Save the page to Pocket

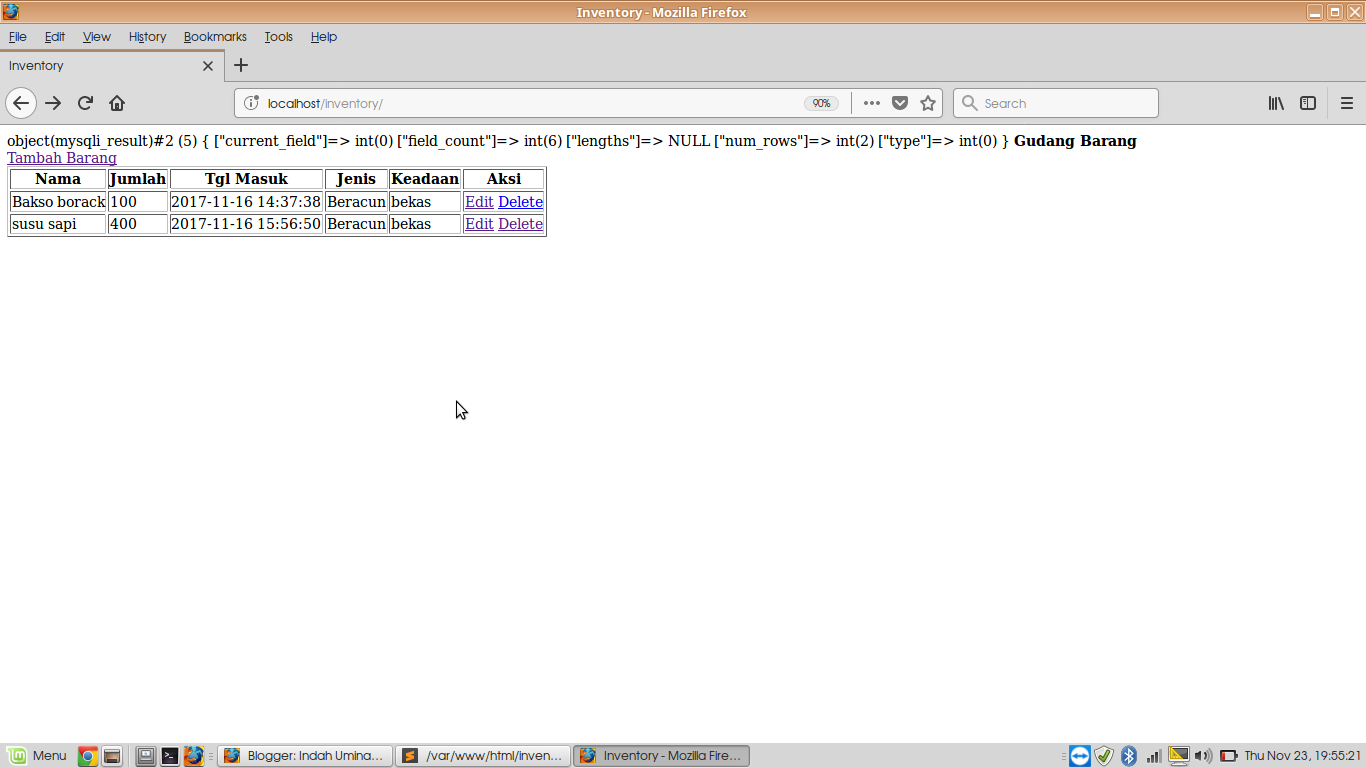tap(899, 103)
